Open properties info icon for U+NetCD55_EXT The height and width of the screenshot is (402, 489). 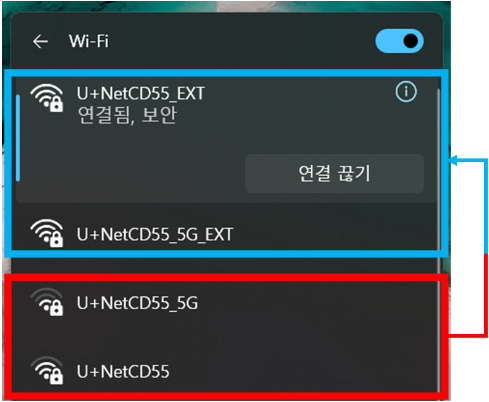coord(406,92)
